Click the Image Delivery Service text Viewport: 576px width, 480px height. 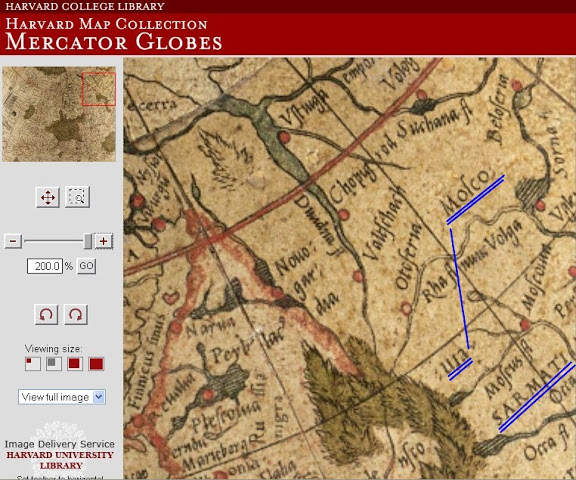point(60,444)
